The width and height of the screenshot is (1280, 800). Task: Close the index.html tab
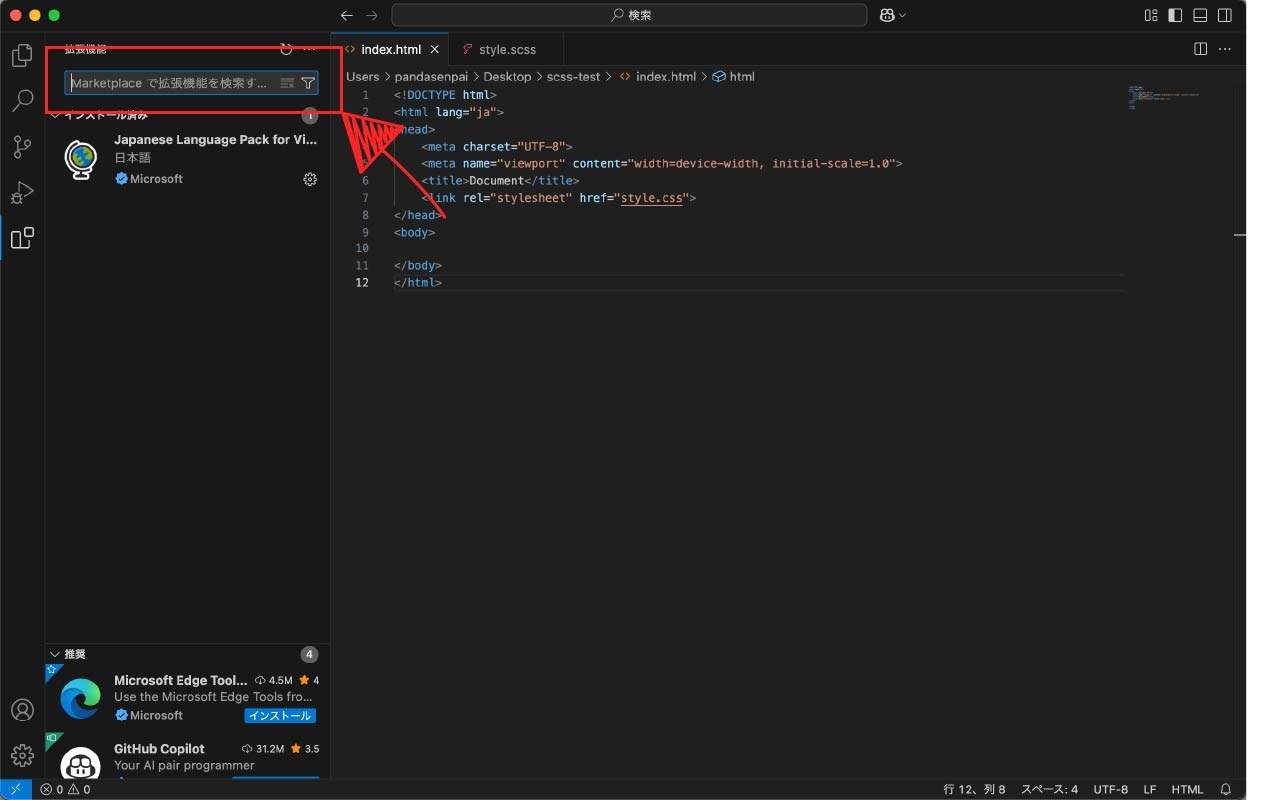[x=435, y=49]
